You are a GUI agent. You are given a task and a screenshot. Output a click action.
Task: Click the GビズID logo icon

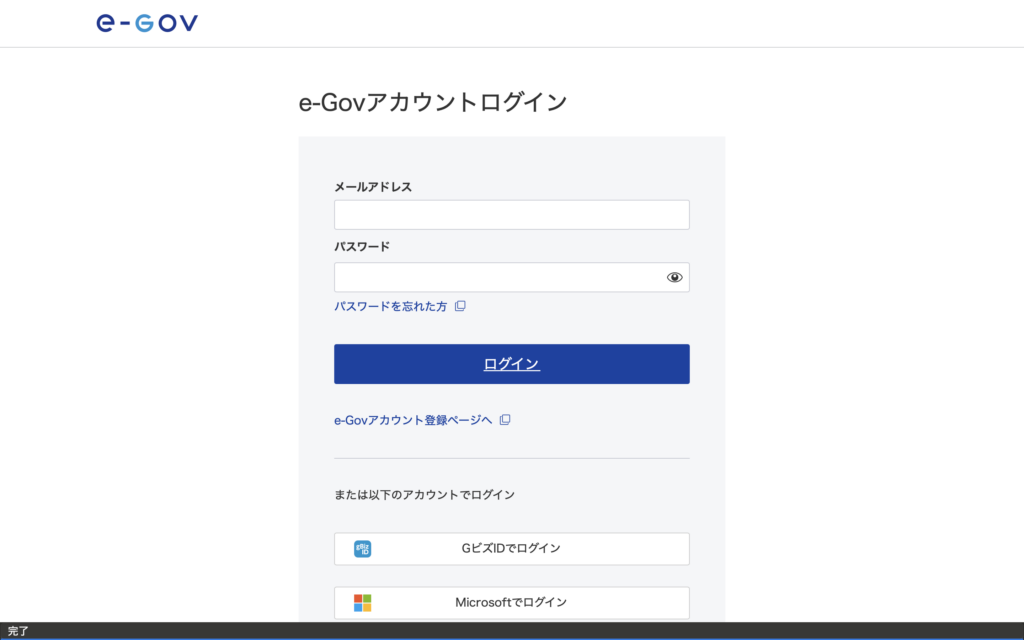pos(362,549)
